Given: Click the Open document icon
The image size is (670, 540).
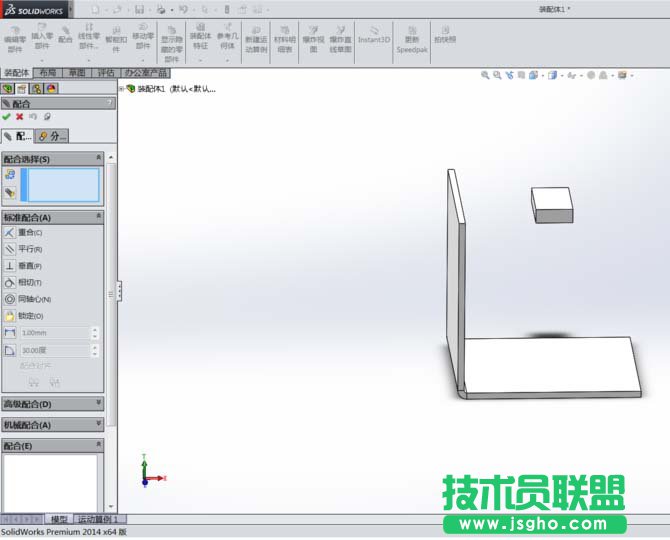Looking at the screenshot, I should point(117,9).
